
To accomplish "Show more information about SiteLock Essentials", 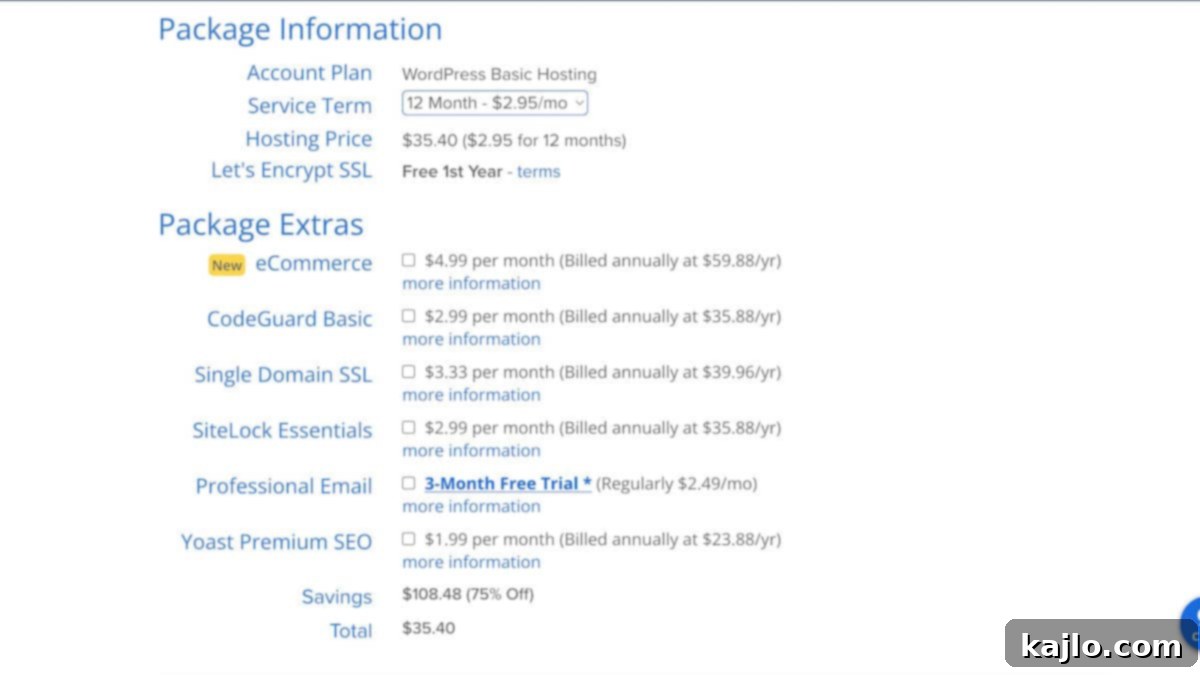I will [471, 450].
